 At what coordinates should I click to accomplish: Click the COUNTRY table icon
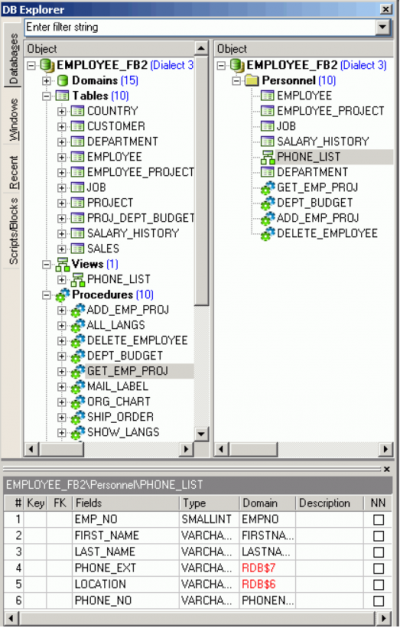click(77, 111)
